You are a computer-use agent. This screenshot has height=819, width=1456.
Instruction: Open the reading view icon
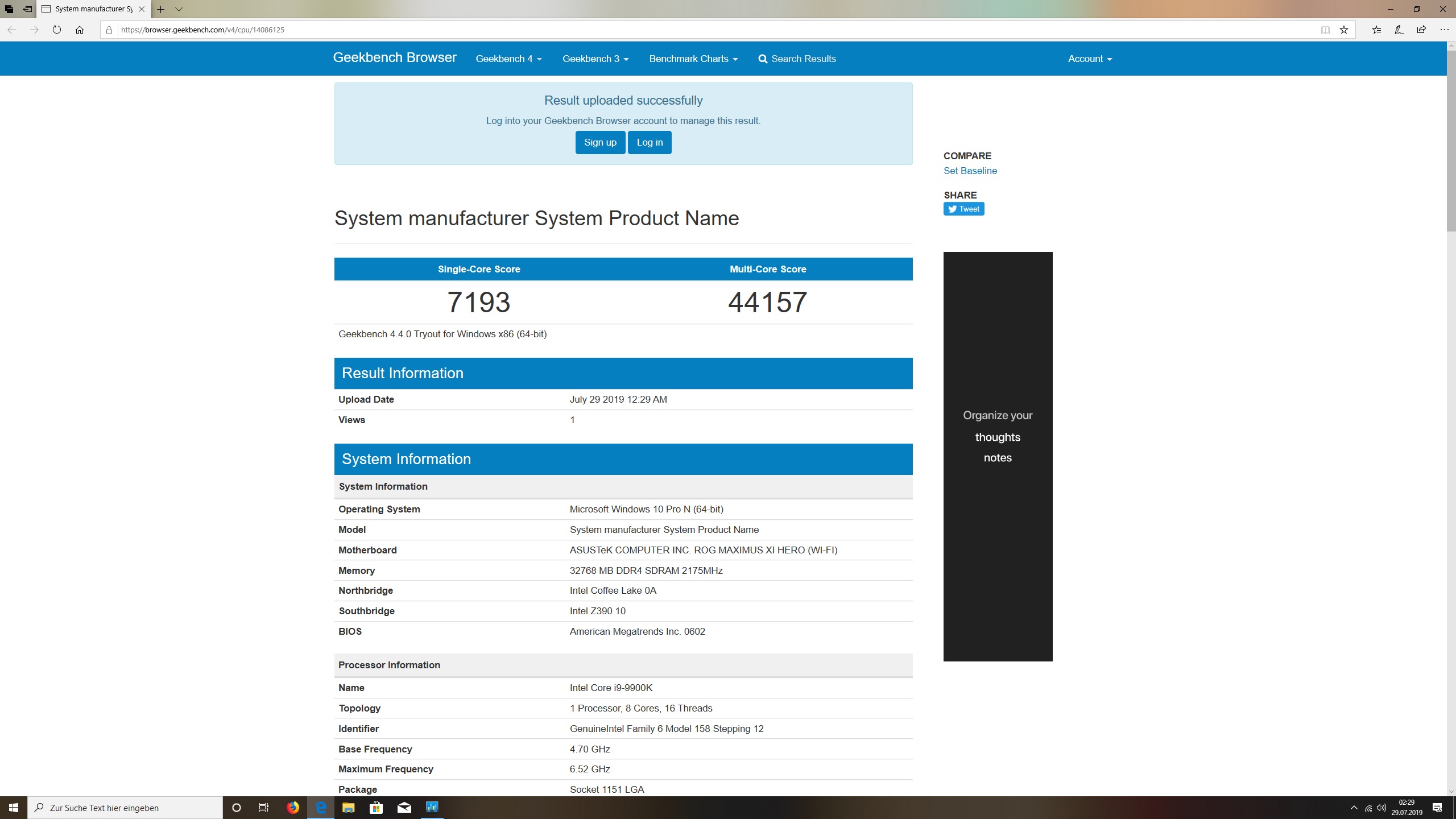pyautogui.click(x=1325, y=30)
